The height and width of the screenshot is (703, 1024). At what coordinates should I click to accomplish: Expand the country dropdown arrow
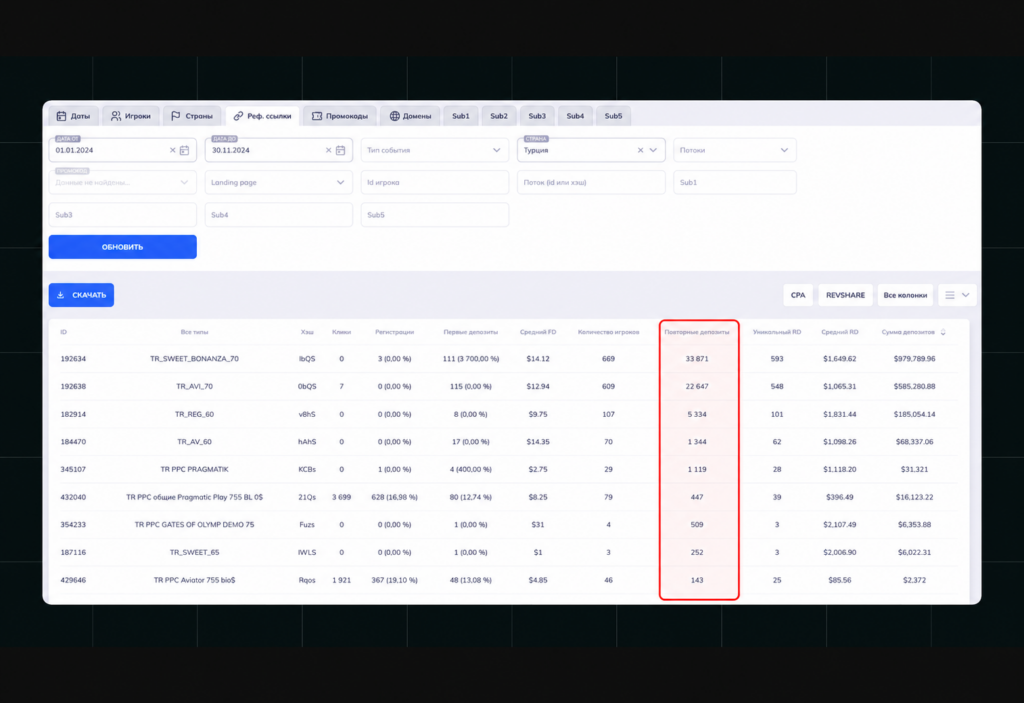click(x=653, y=150)
